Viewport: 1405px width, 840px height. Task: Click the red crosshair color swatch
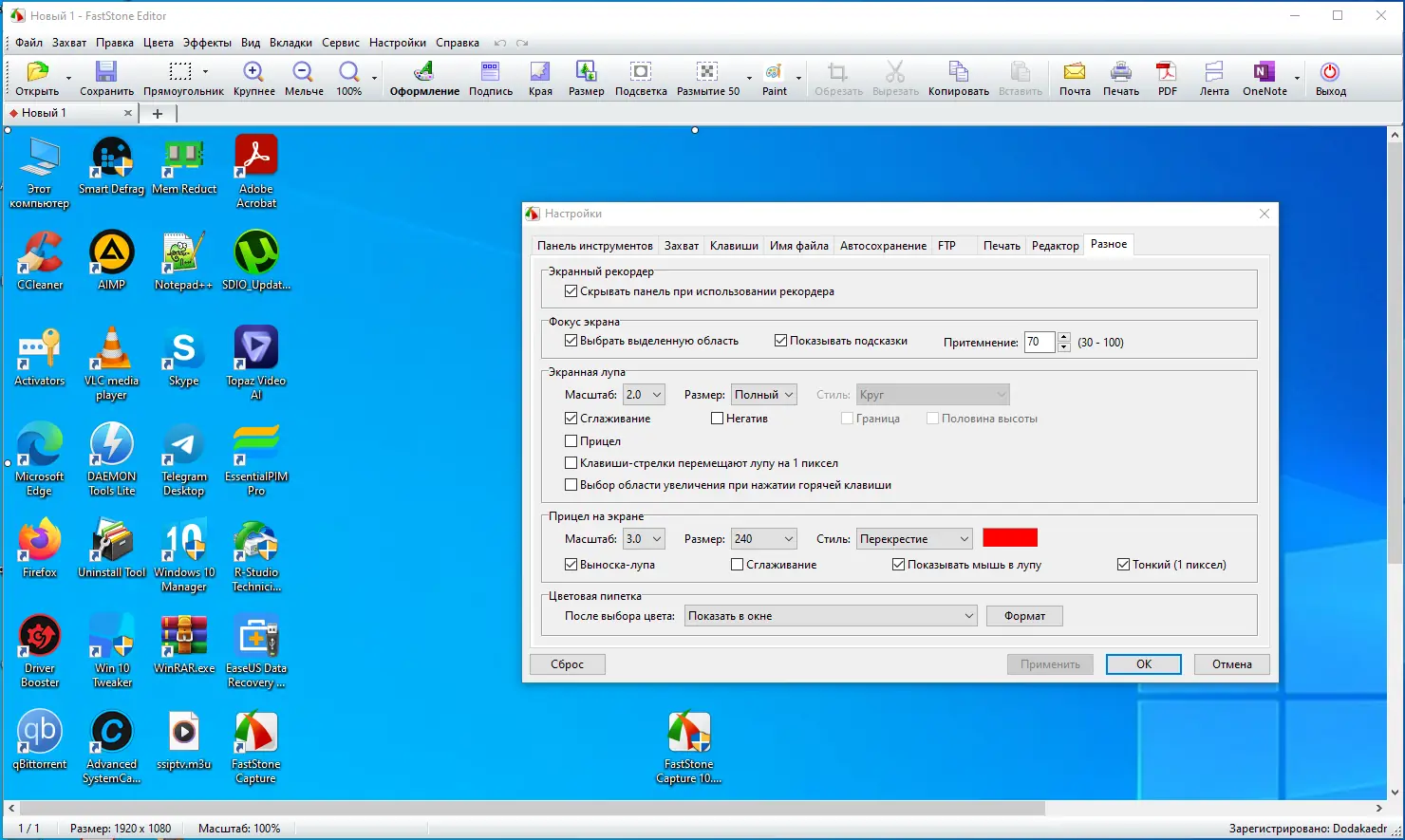coord(1010,536)
